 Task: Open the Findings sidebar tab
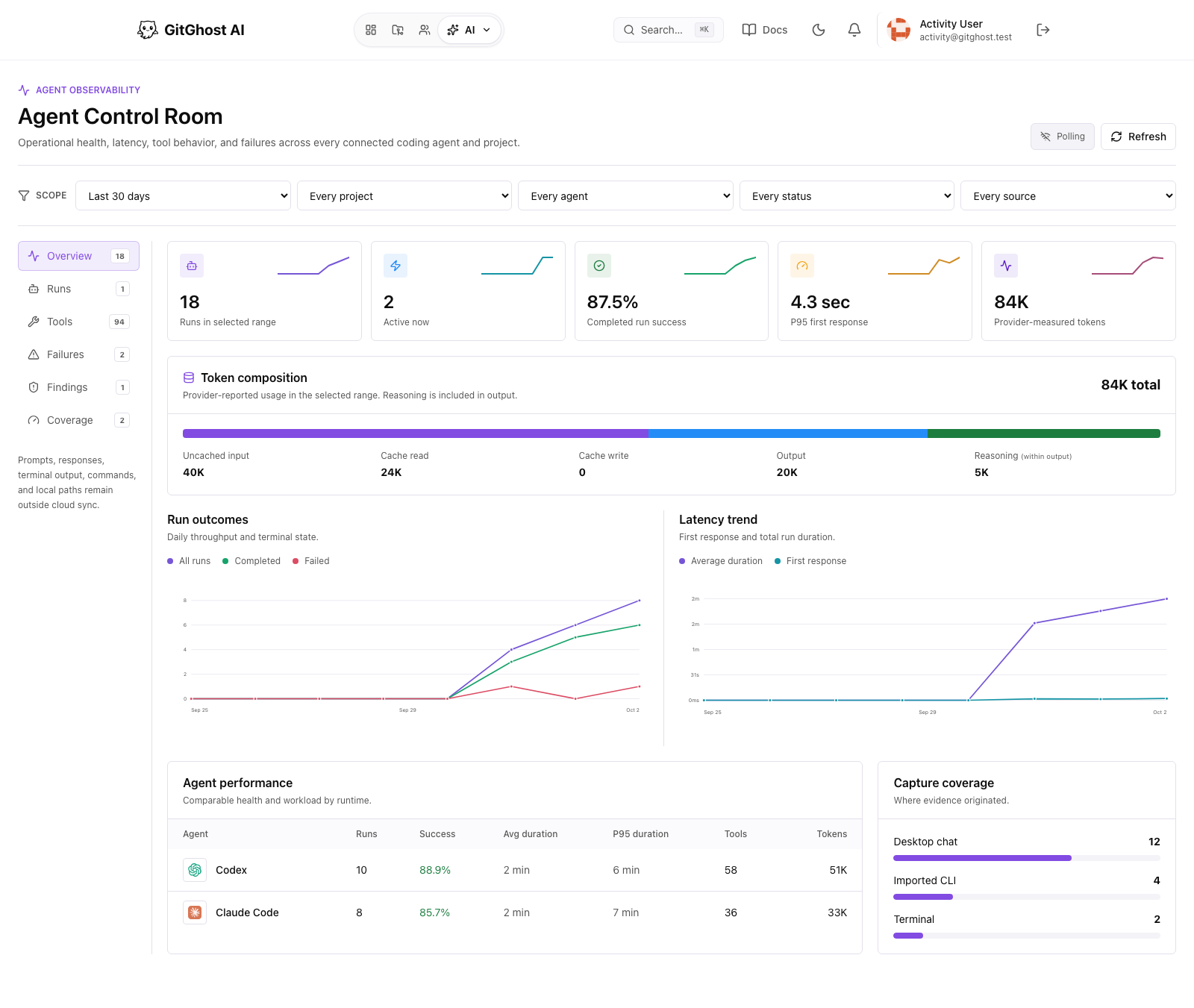[x=78, y=387]
